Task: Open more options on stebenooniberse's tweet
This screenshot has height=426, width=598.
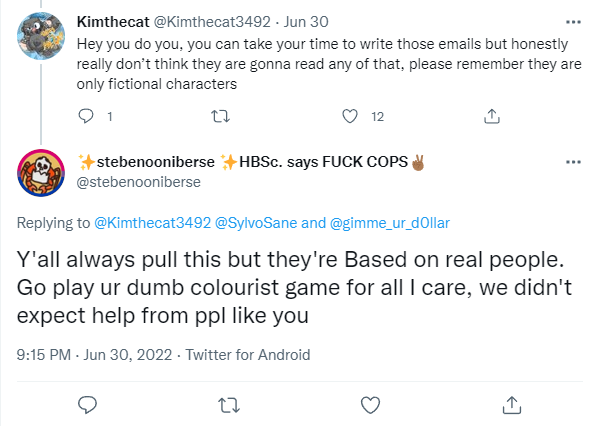Action: [573, 162]
